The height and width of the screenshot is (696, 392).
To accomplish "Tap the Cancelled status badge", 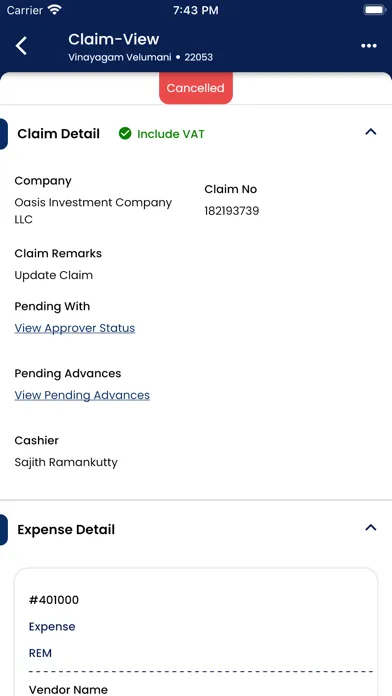I will click(196, 88).
